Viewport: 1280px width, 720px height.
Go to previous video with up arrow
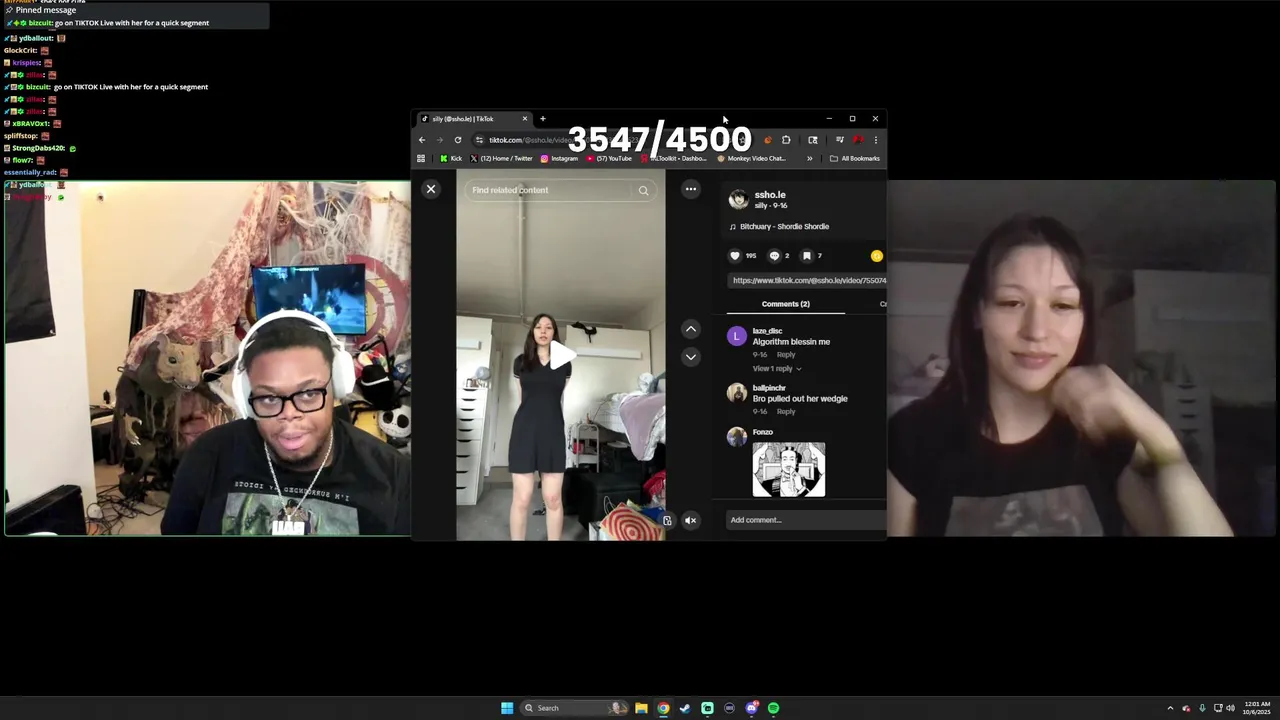(x=690, y=329)
